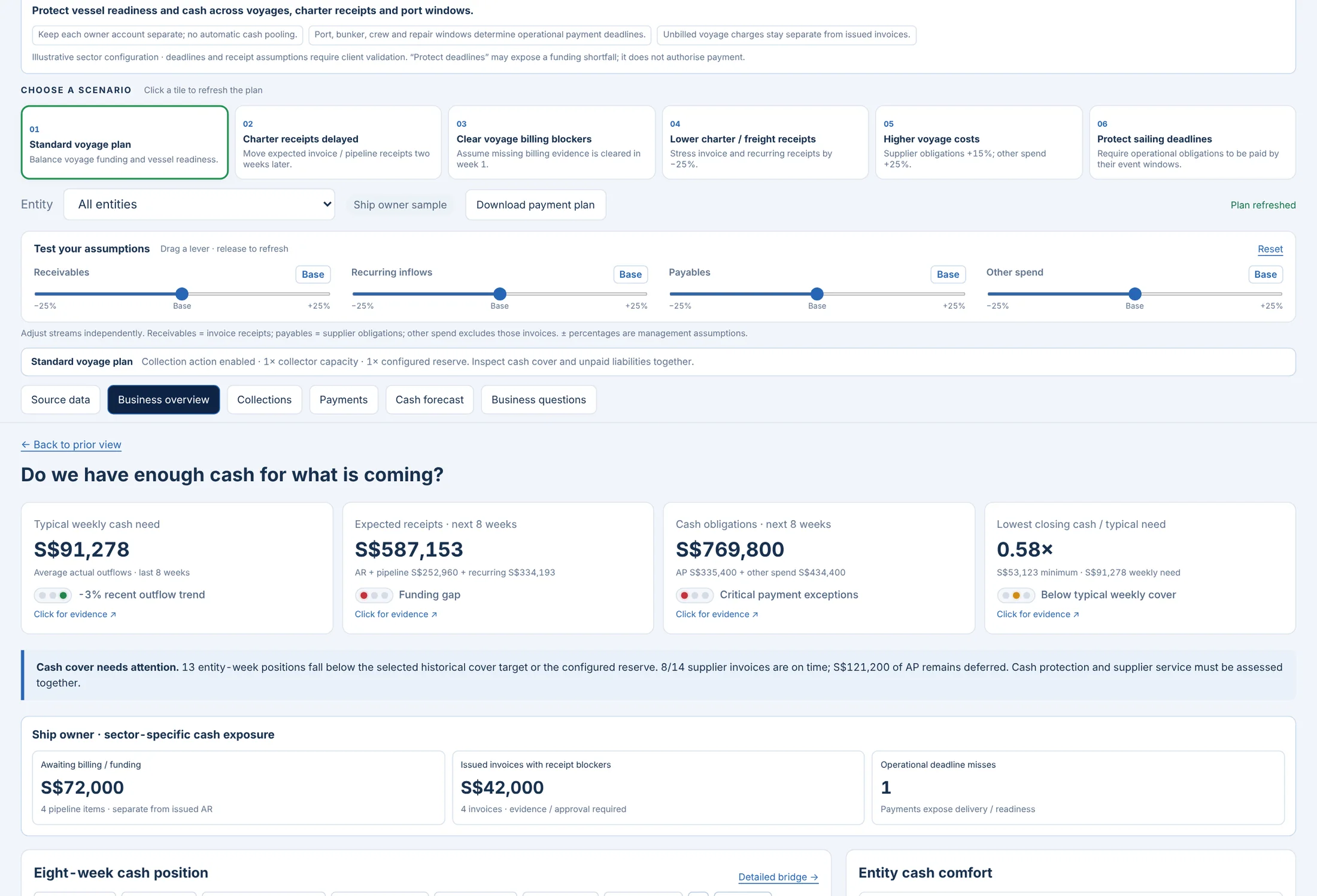Click the Issued invoices with receipt blockers card
This screenshot has width=1317, height=896.
point(658,788)
